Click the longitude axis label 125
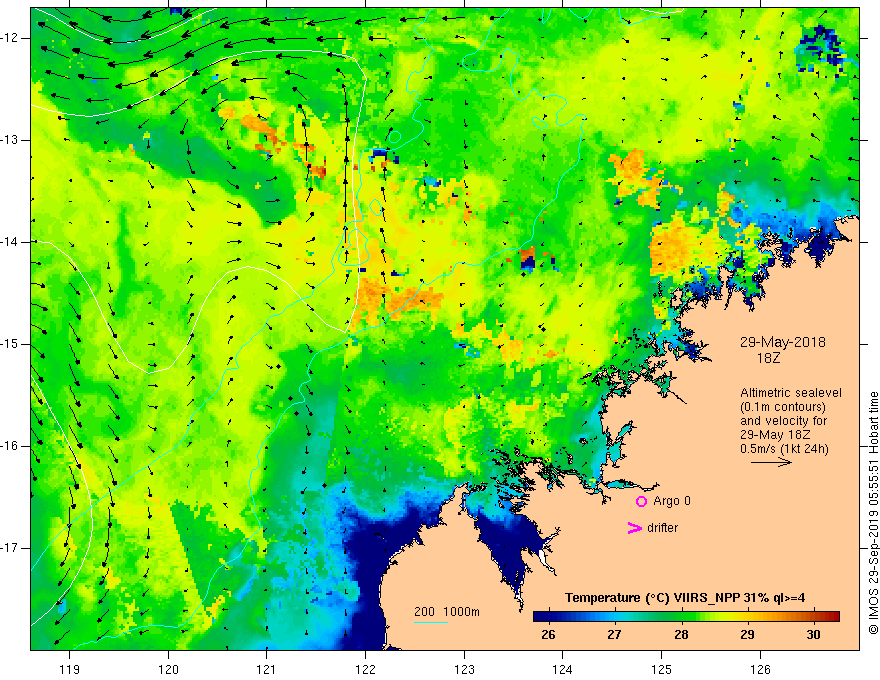This screenshot has height=680, width=880. tap(662, 669)
